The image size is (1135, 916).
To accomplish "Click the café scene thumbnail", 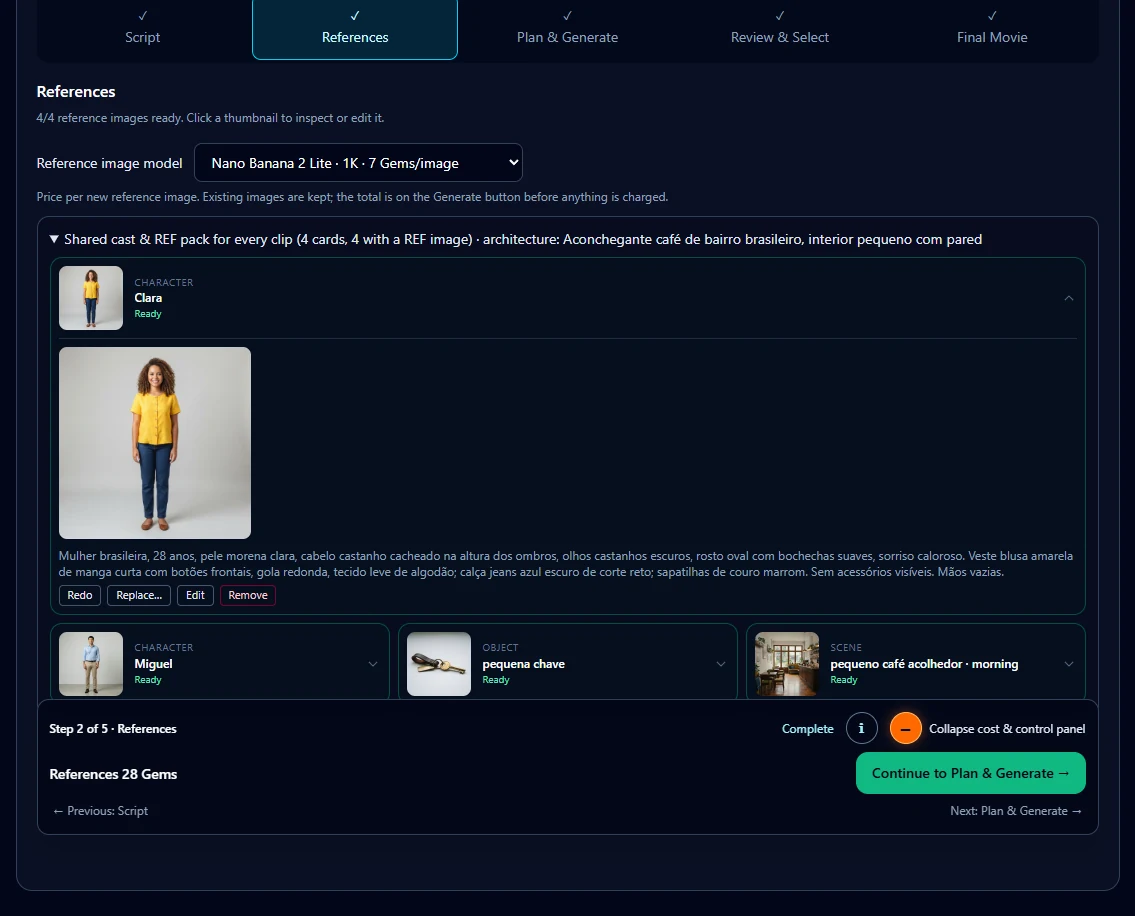I will 787,664.
